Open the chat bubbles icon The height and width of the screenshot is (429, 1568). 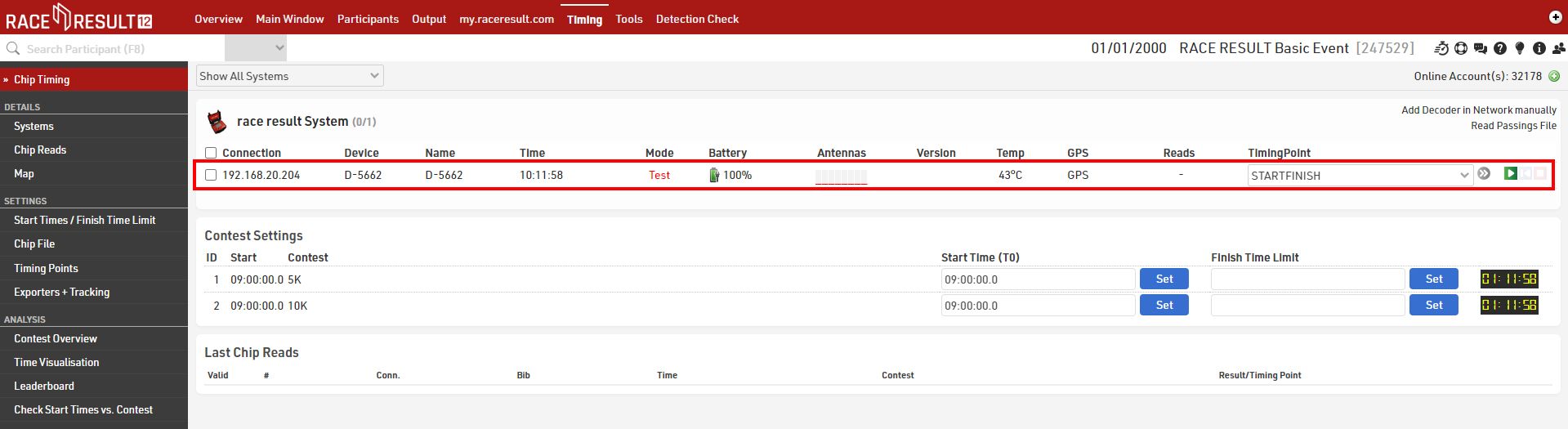click(x=1481, y=48)
